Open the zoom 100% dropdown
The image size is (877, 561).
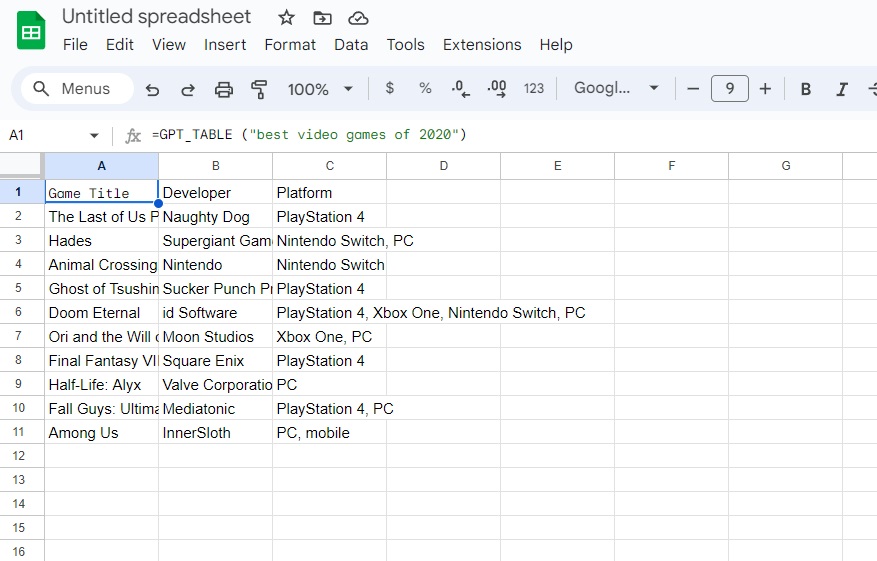(320, 89)
